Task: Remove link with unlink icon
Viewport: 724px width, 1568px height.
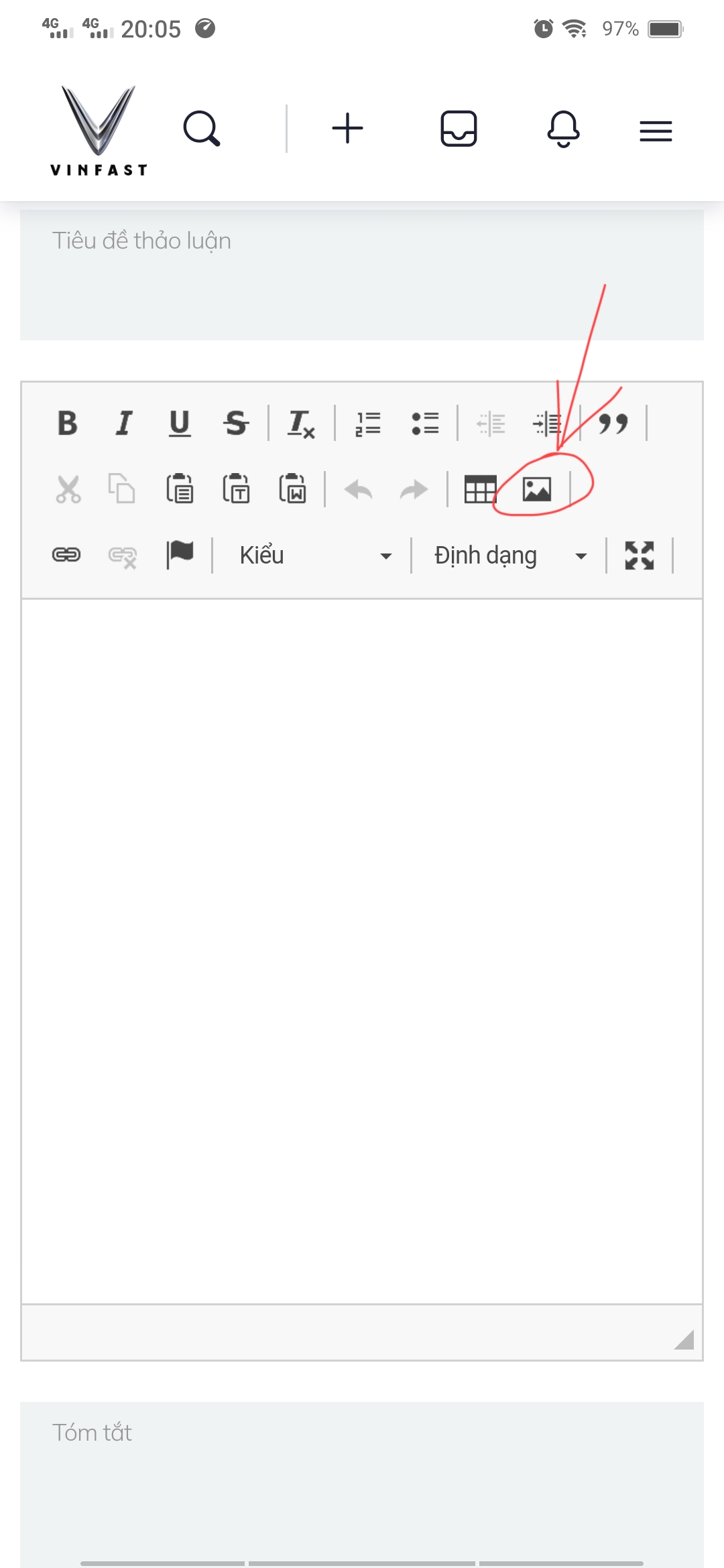Action: pyautogui.click(x=123, y=556)
